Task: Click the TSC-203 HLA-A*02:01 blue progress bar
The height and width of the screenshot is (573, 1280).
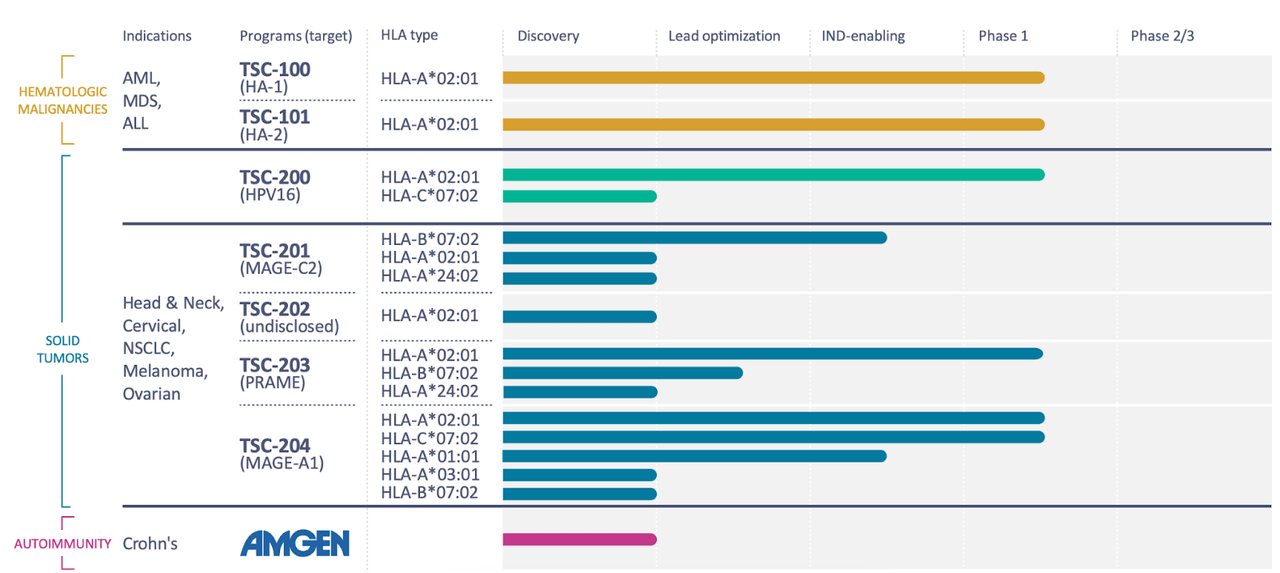Action: 772,354
